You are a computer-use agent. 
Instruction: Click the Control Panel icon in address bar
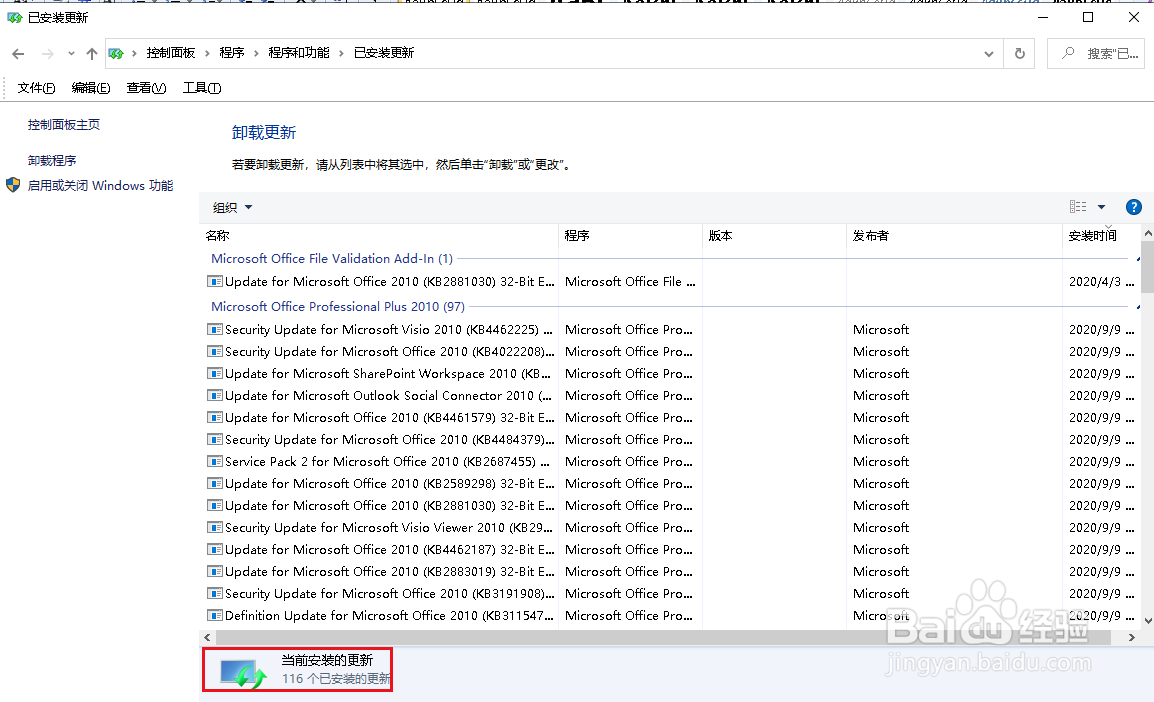[x=116, y=53]
